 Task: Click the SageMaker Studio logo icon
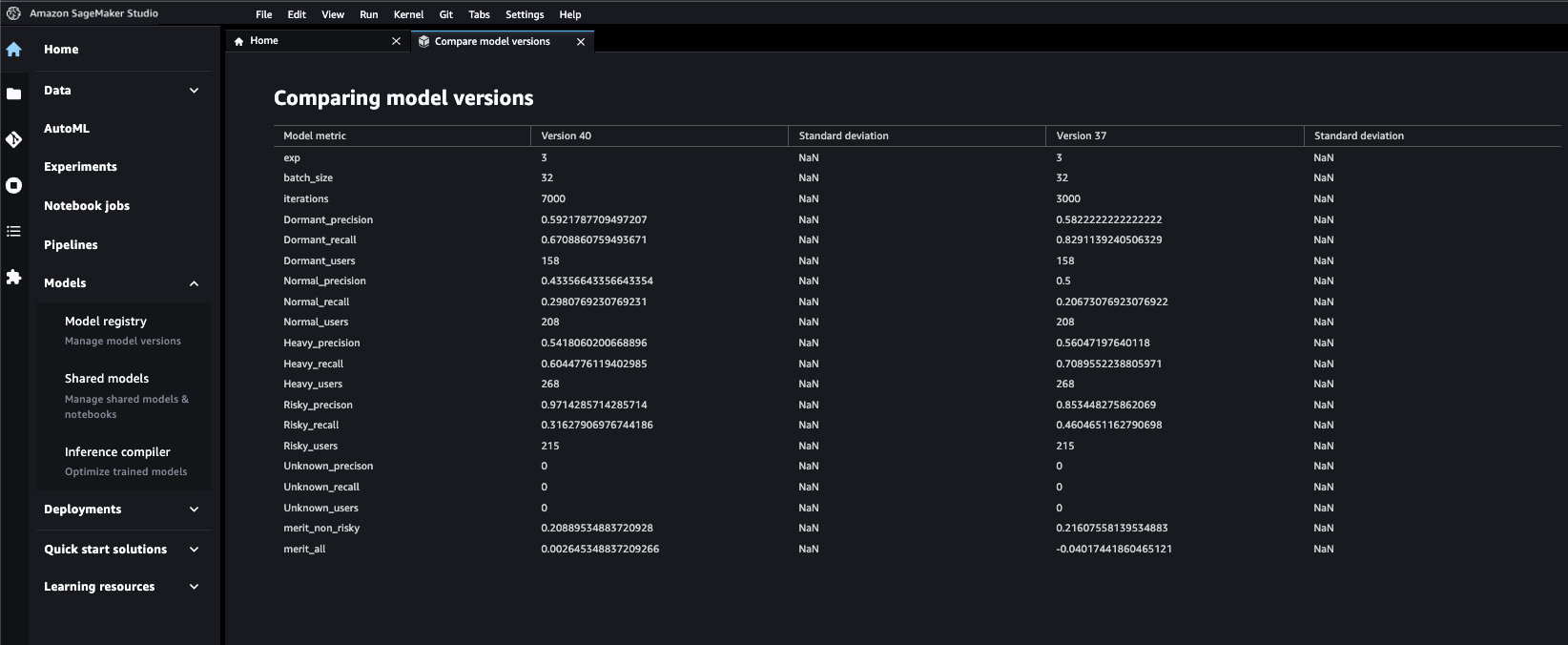13,13
